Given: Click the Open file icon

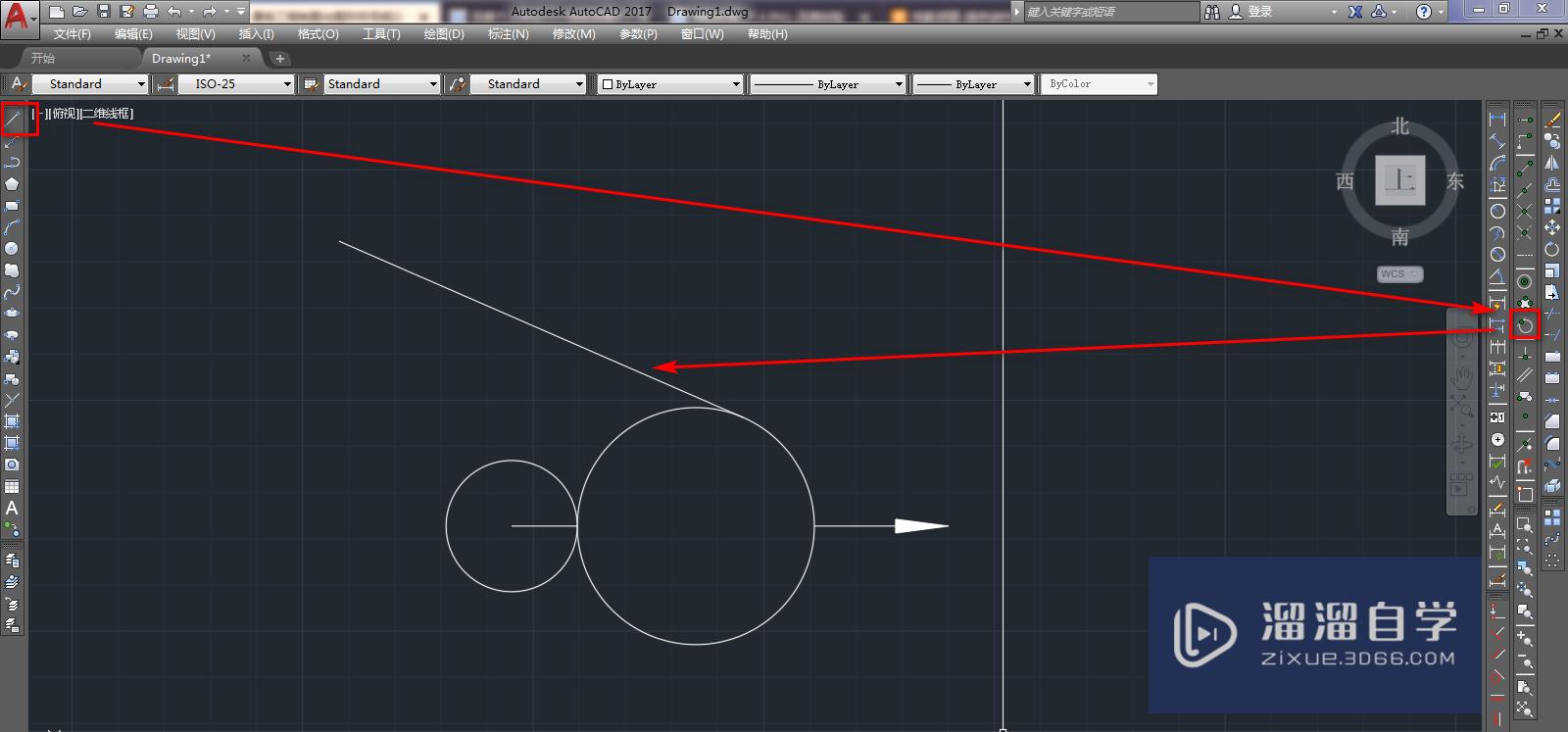Looking at the screenshot, I should coord(79,12).
